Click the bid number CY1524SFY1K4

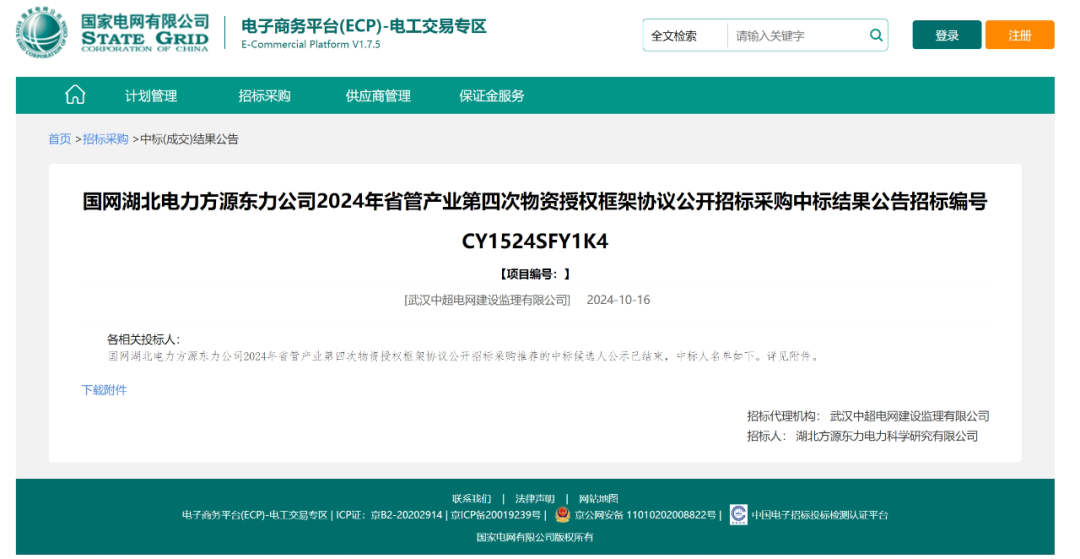[x=535, y=242]
